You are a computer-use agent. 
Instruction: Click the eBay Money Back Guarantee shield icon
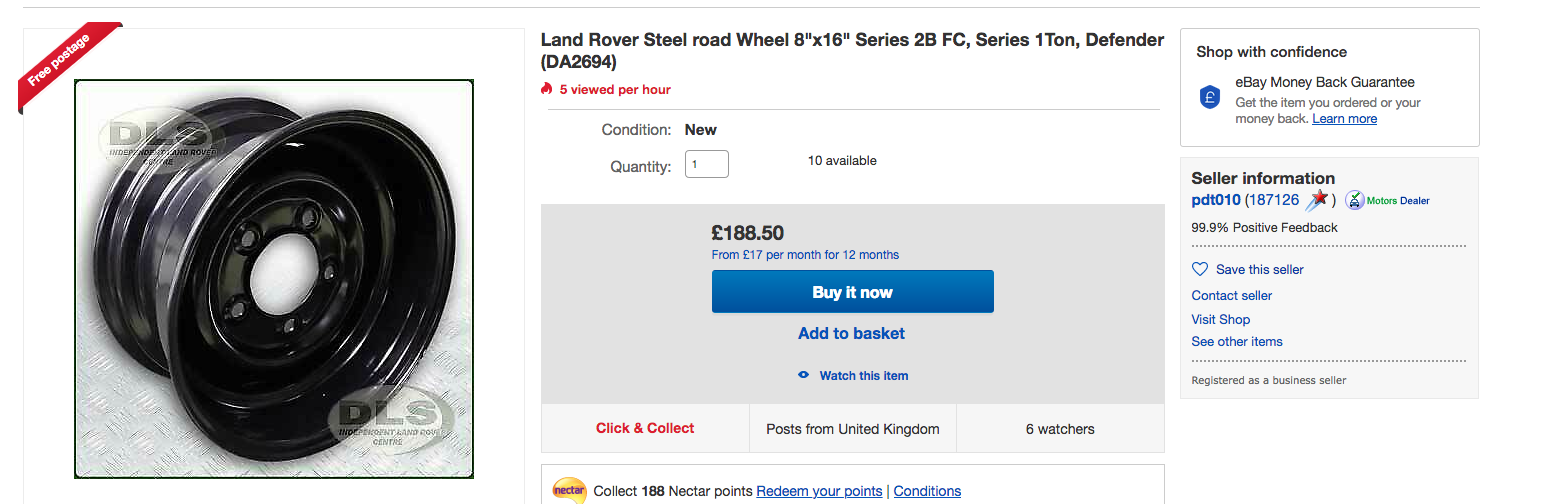(1210, 97)
